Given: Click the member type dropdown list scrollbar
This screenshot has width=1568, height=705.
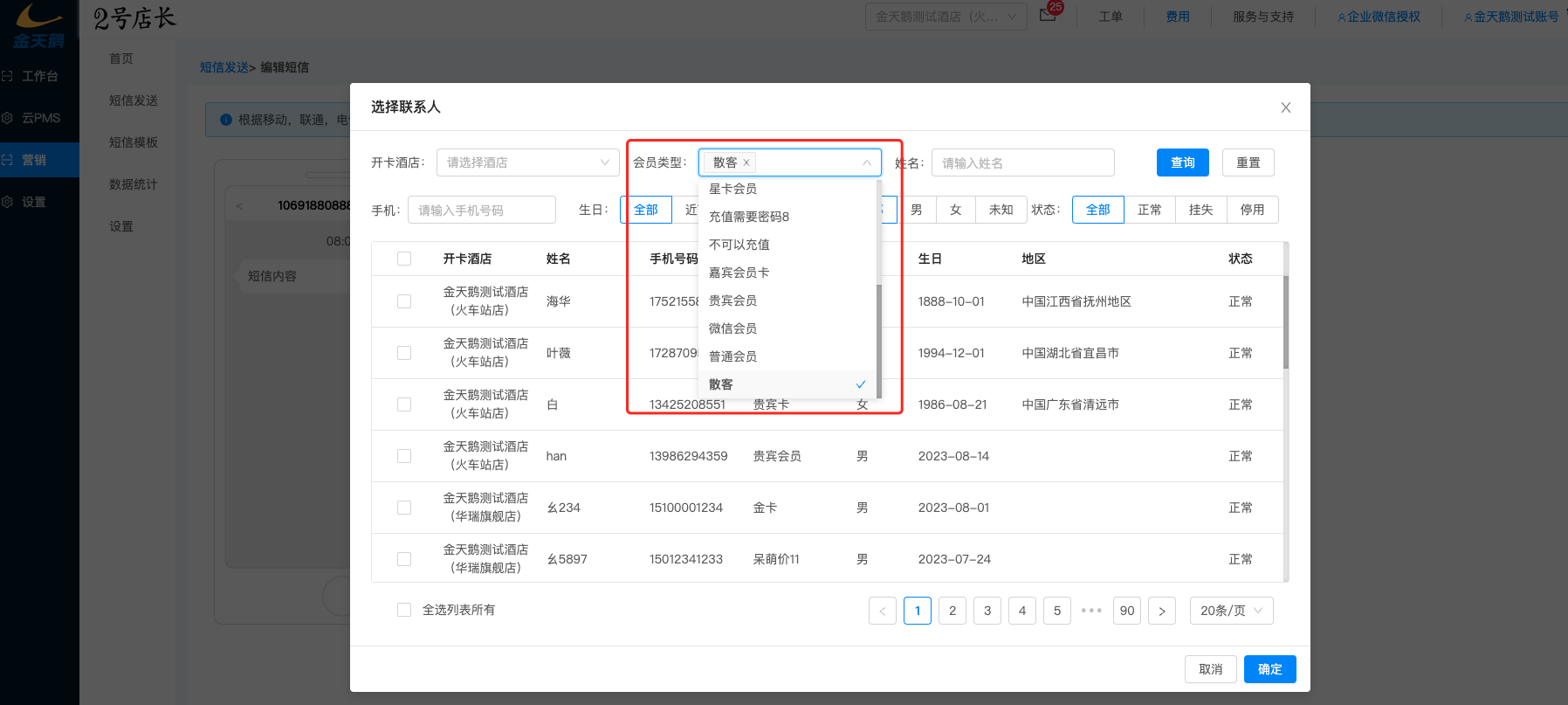Looking at the screenshot, I should tap(879, 341).
